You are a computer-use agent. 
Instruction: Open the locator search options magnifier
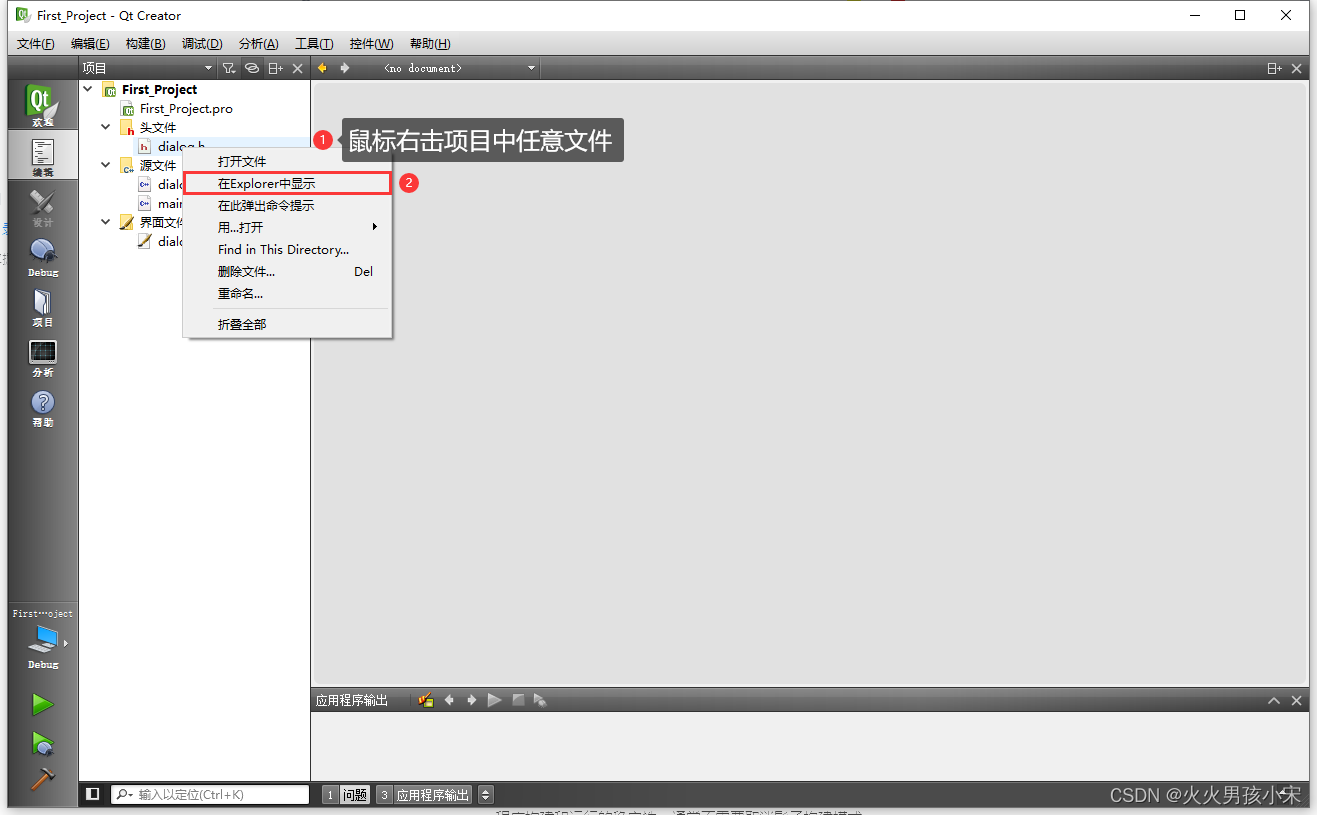point(124,794)
